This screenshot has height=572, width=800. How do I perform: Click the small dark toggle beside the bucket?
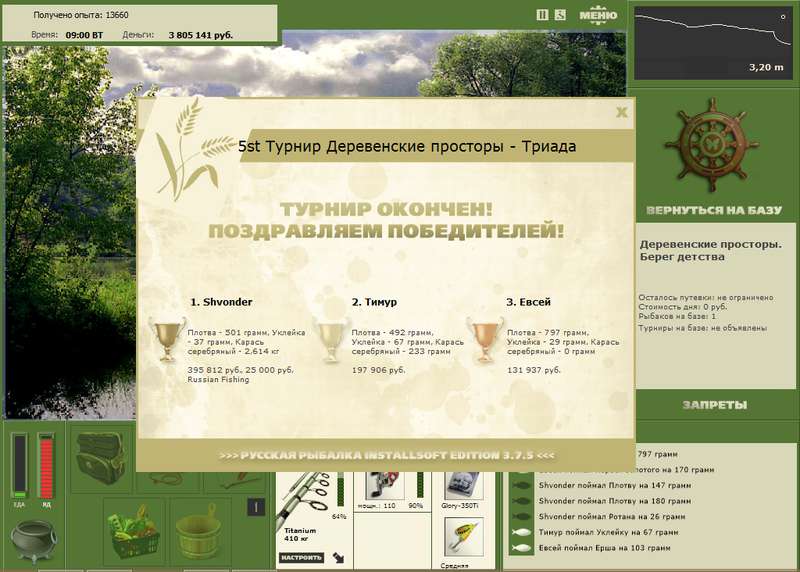(x=256, y=507)
